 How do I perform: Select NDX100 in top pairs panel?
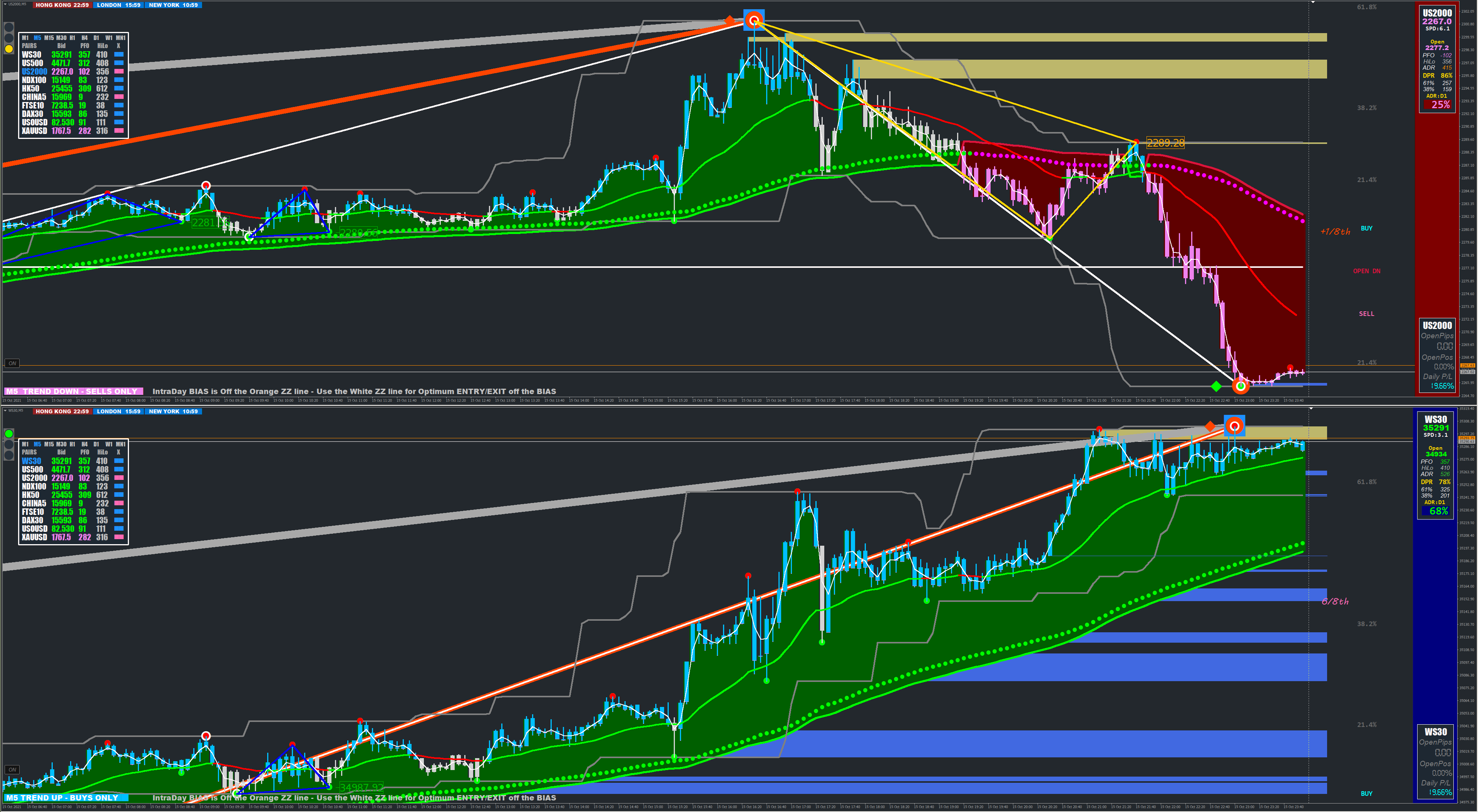(34, 80)
